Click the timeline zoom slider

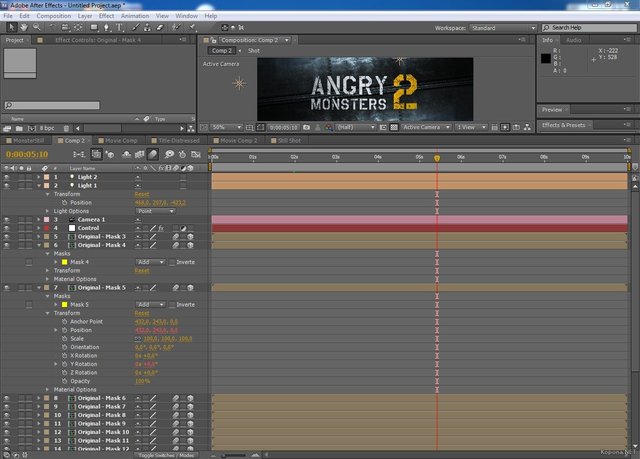[x=234, y=455]
